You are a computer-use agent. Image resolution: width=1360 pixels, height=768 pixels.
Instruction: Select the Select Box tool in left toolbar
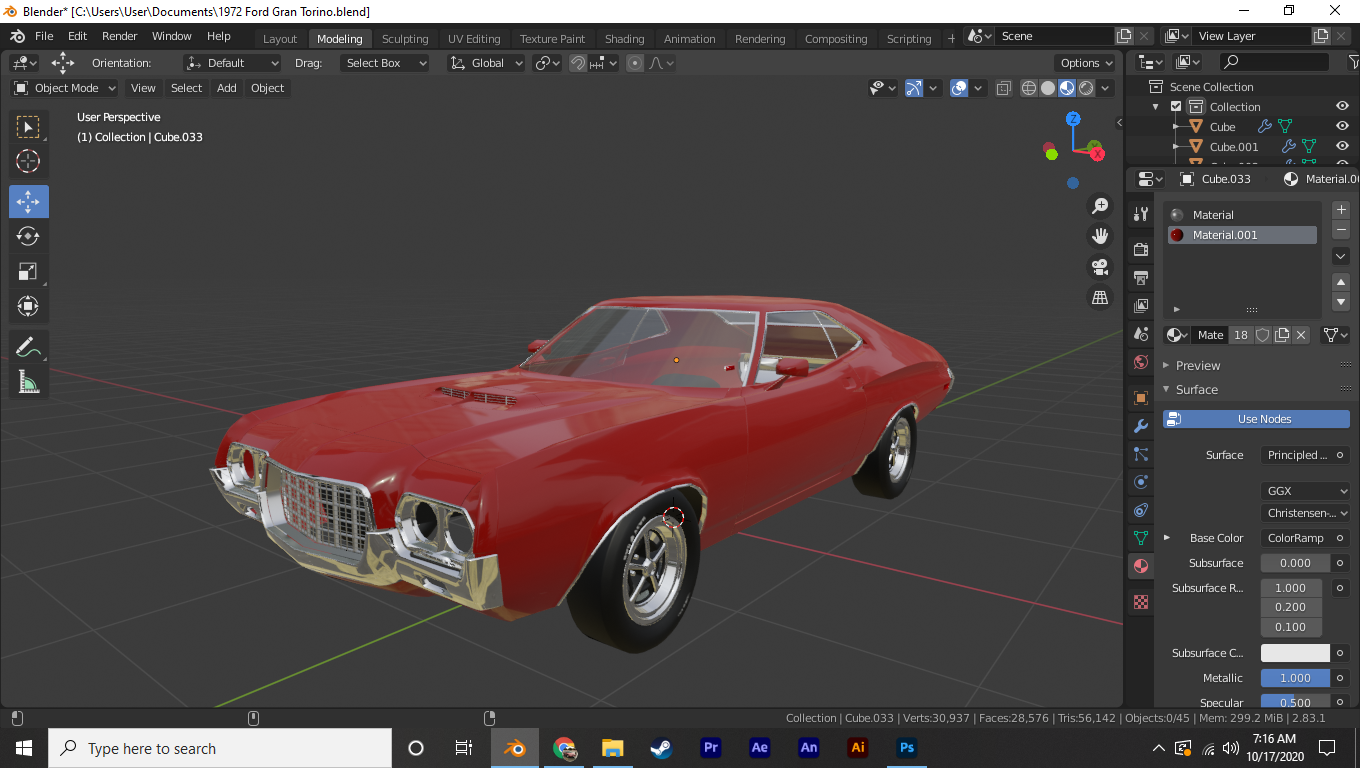(28, 127)
